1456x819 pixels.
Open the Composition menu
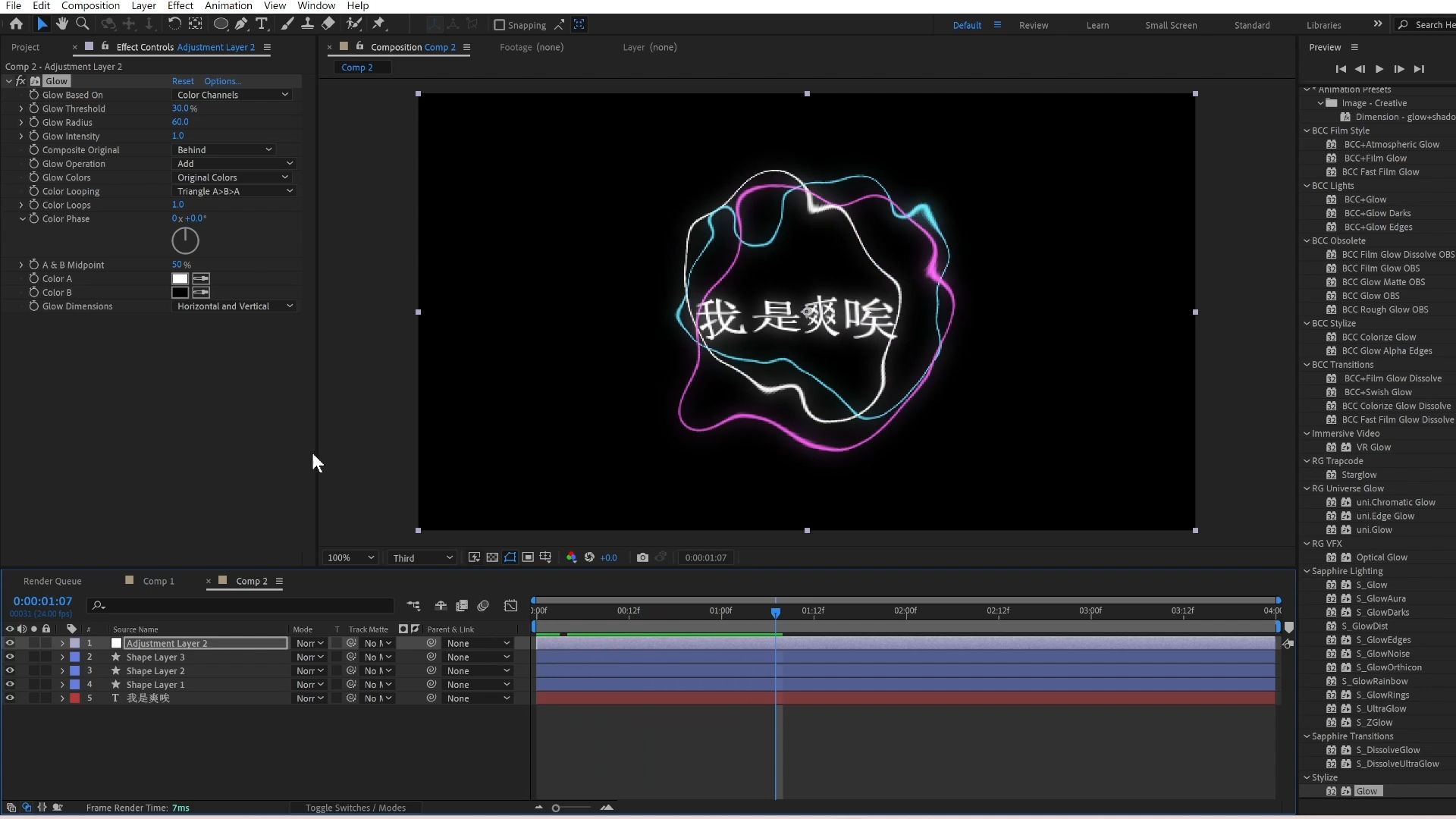89,5
